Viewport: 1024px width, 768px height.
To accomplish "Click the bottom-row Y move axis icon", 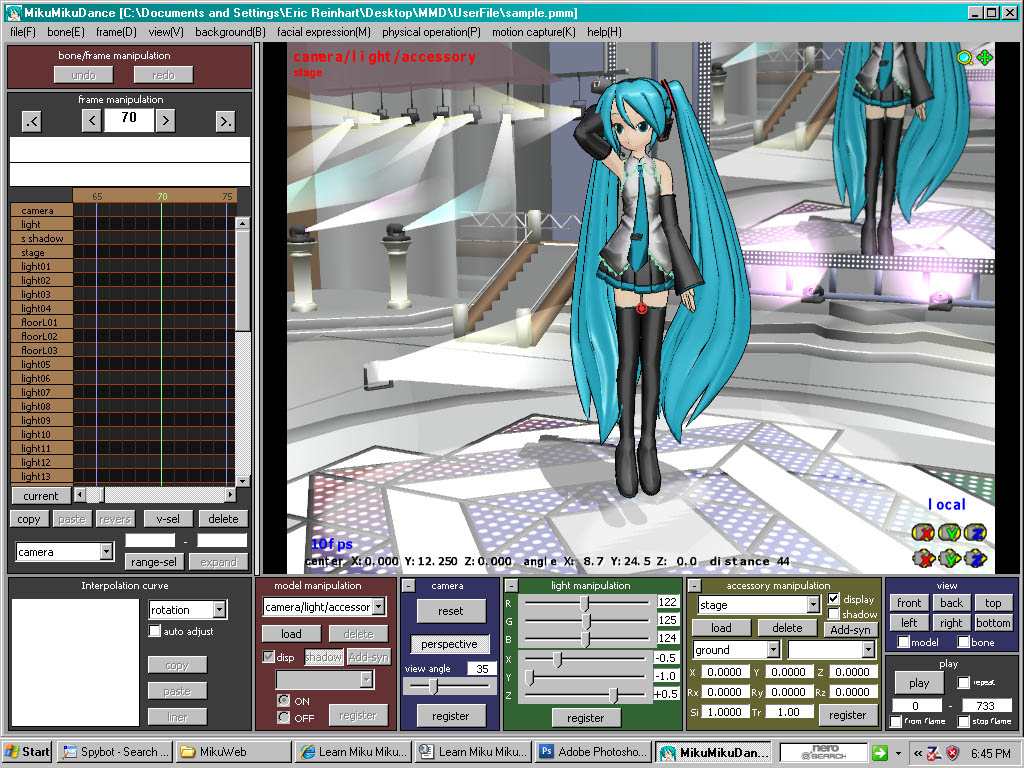I will [x=949, y=558].
